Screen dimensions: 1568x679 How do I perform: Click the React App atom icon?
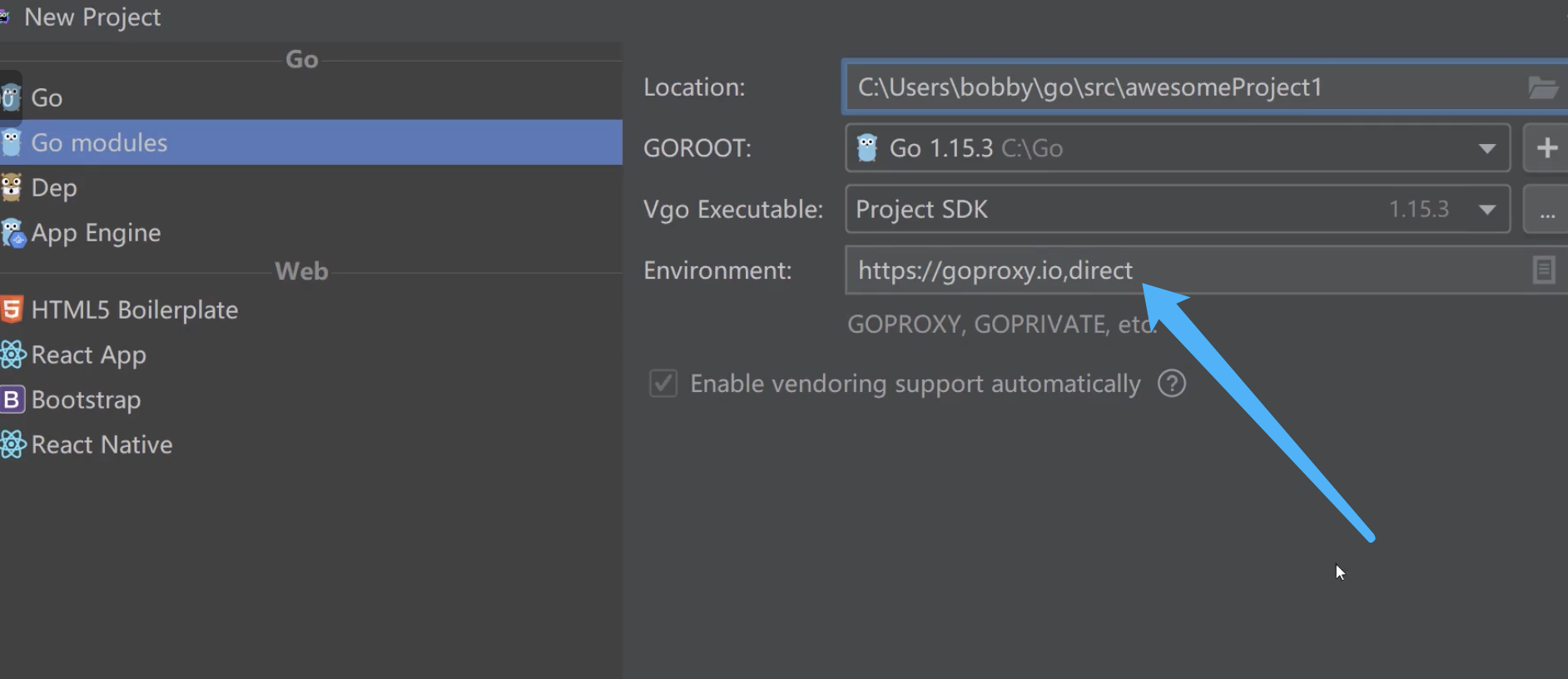click(12, 354)
